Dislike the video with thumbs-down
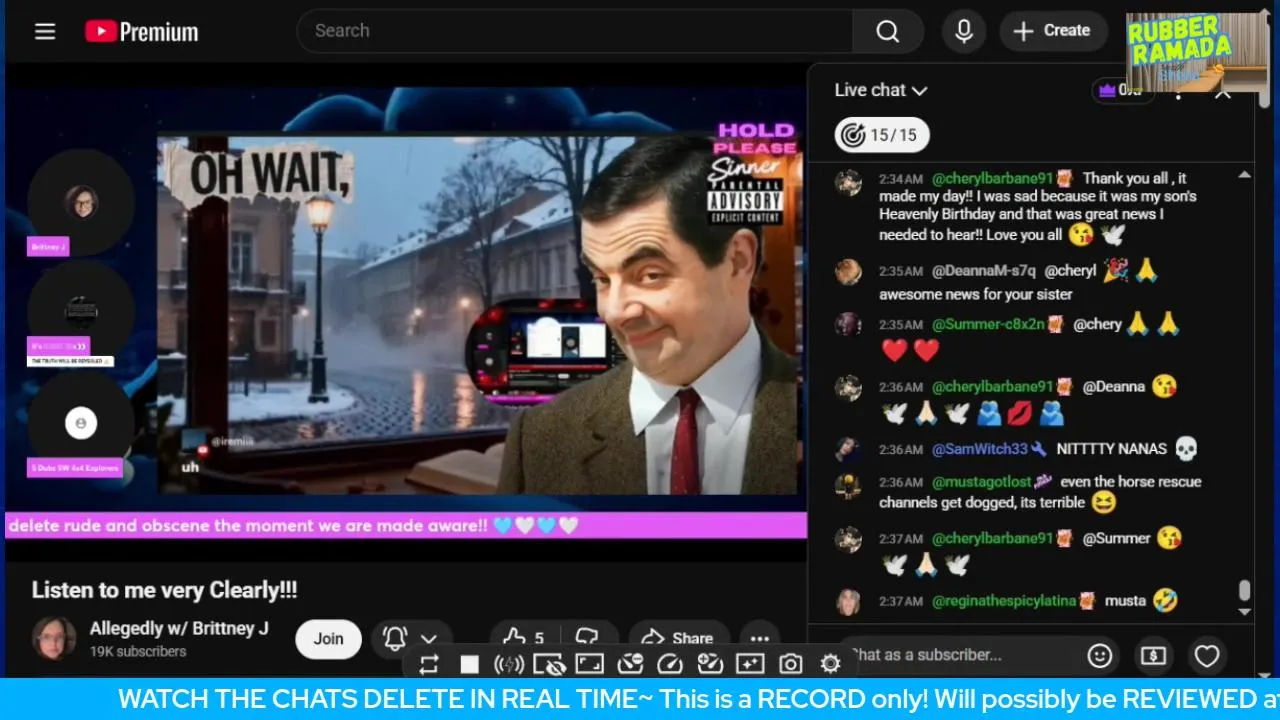This screenshot has height=720, width=1280. 588,638
